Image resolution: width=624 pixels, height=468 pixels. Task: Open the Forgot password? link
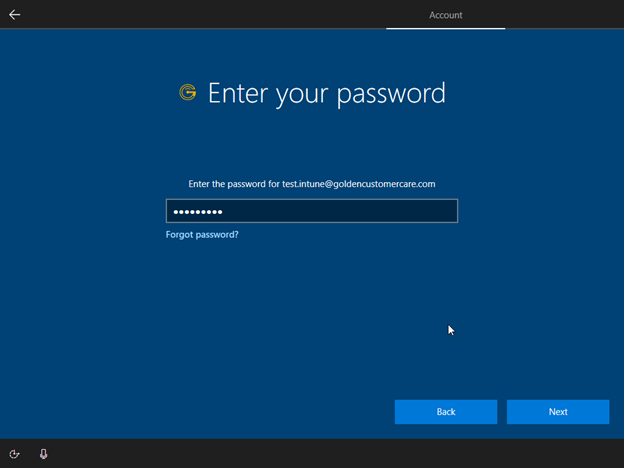click(202, 234)
